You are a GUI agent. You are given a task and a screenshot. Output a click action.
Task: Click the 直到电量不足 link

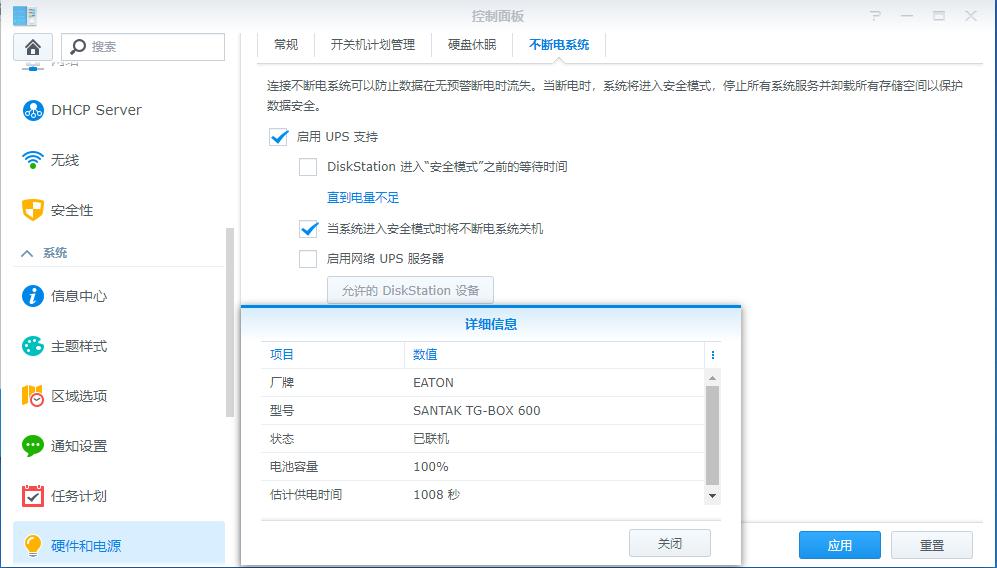363,198
